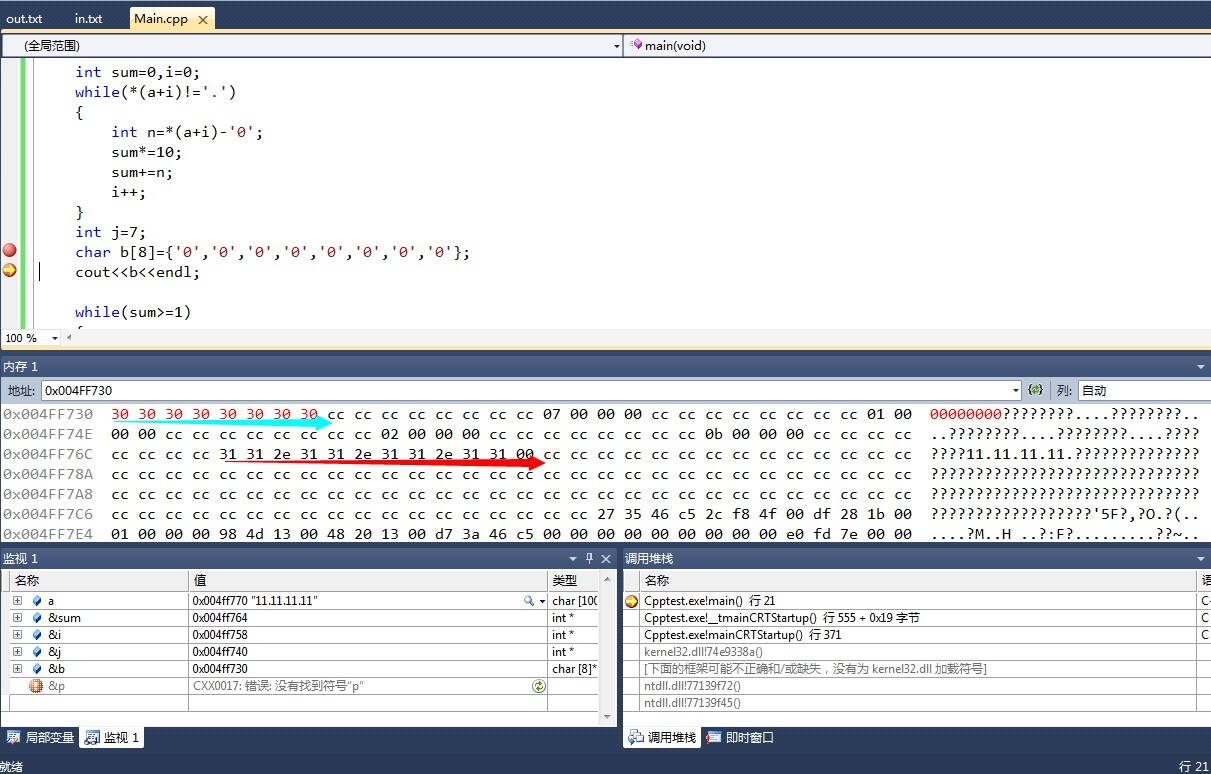Viewport: 1211px width, 774px height.
Task: Close the Main.cpp tab
Action: [205, 18]
